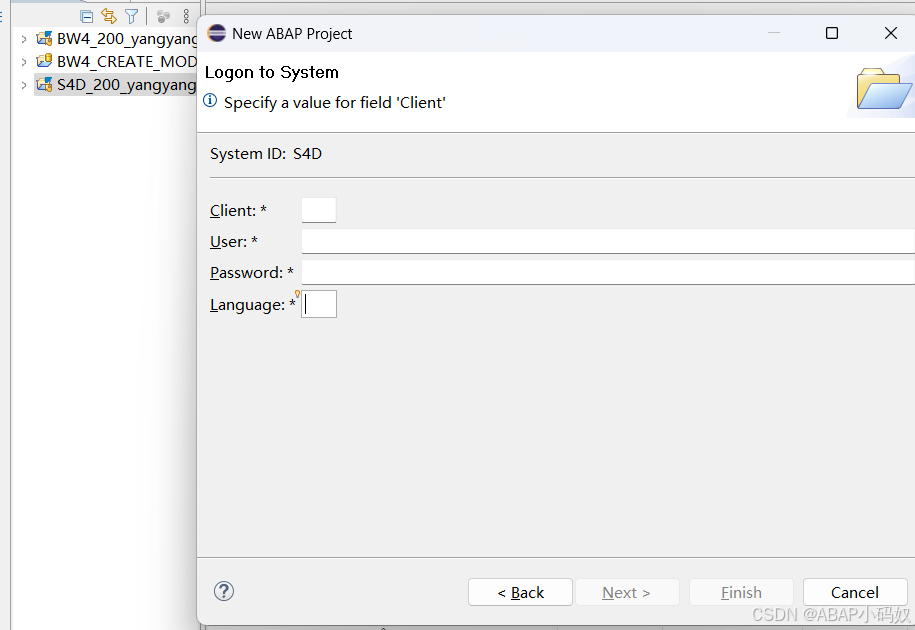915x630 pixels.
Task: Select BW4_CREATE_MOD project name in tree
Action: click(x=127, y=62)
